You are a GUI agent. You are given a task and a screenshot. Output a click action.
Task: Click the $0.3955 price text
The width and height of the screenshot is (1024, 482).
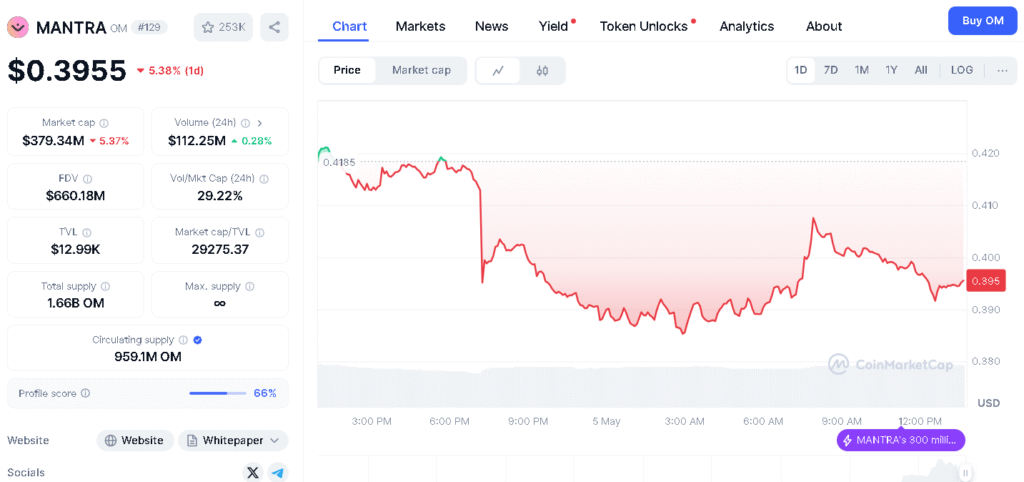coord(67,71)
